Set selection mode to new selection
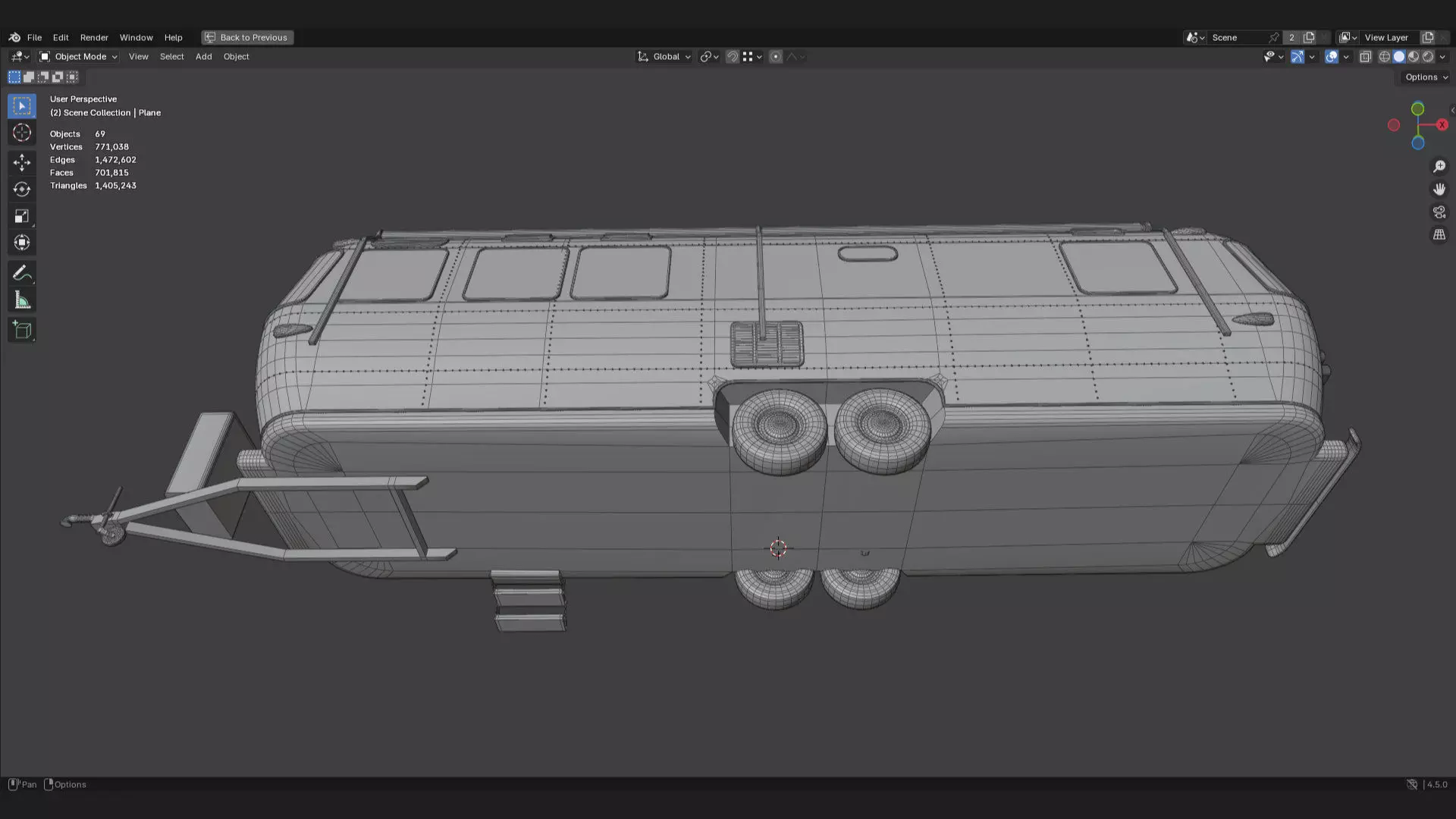This screenshot has width=1456, height=819. pyautogui.click(x=14, y=77)
